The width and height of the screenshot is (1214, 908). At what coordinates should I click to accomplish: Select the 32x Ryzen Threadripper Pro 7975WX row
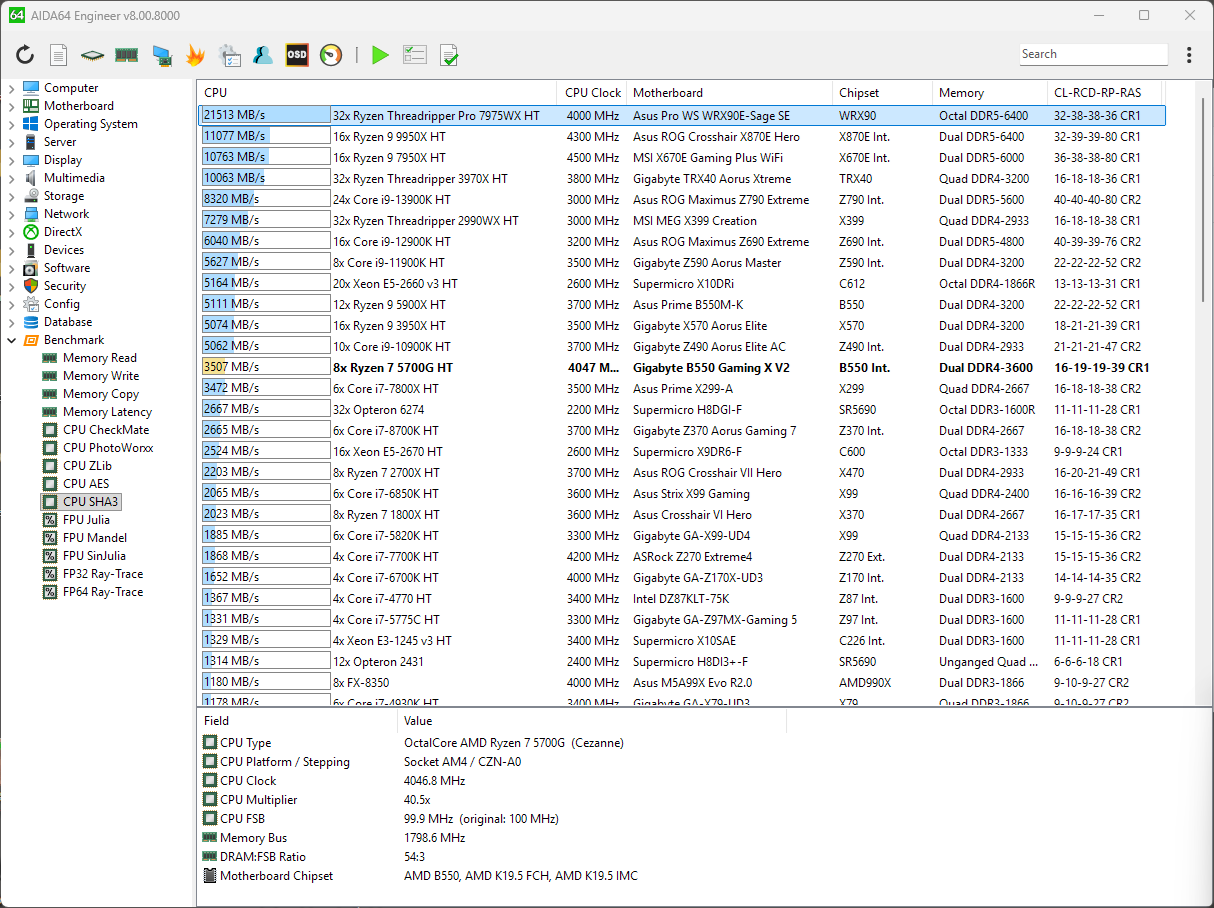point(682,116)
